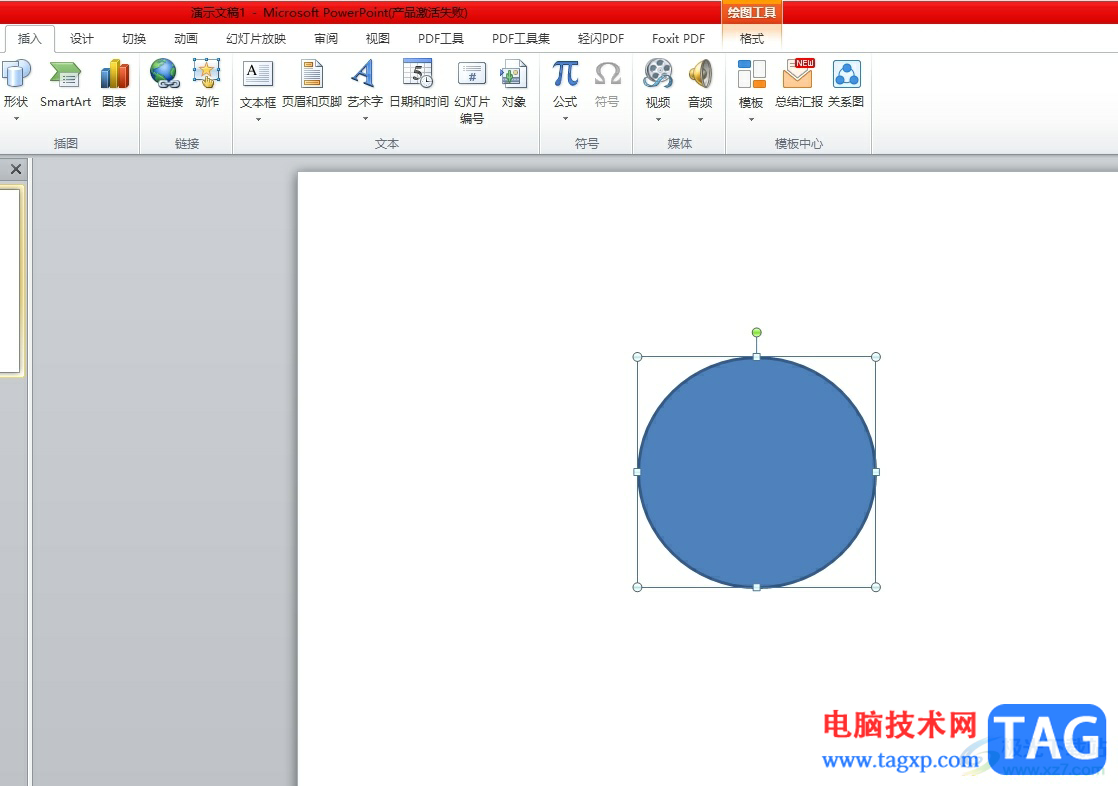The width and height of the screenshot is (1118, 786).
Task: Click the circle's top-right resize handle
Action: [876, 357]
